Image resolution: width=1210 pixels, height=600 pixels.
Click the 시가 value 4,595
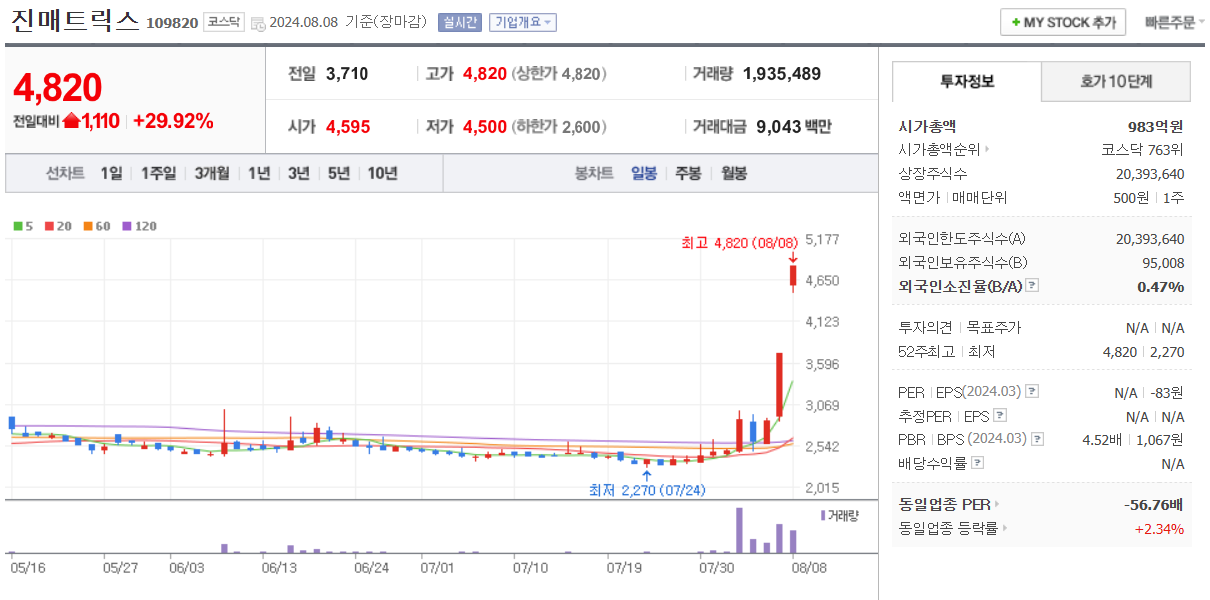(348, 127)
